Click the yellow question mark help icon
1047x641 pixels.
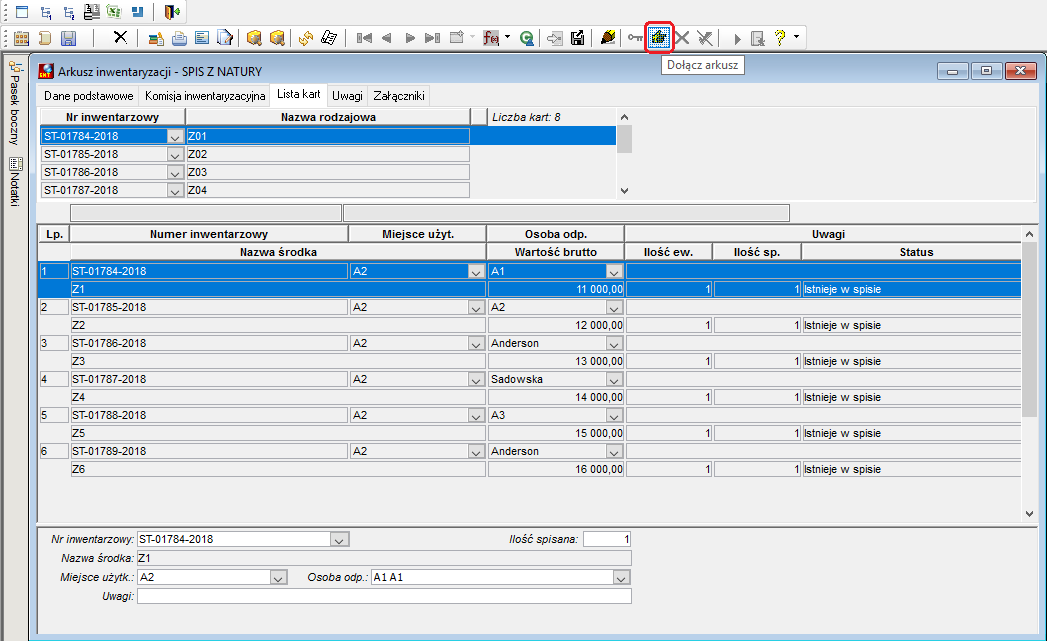tap(779, 38)
